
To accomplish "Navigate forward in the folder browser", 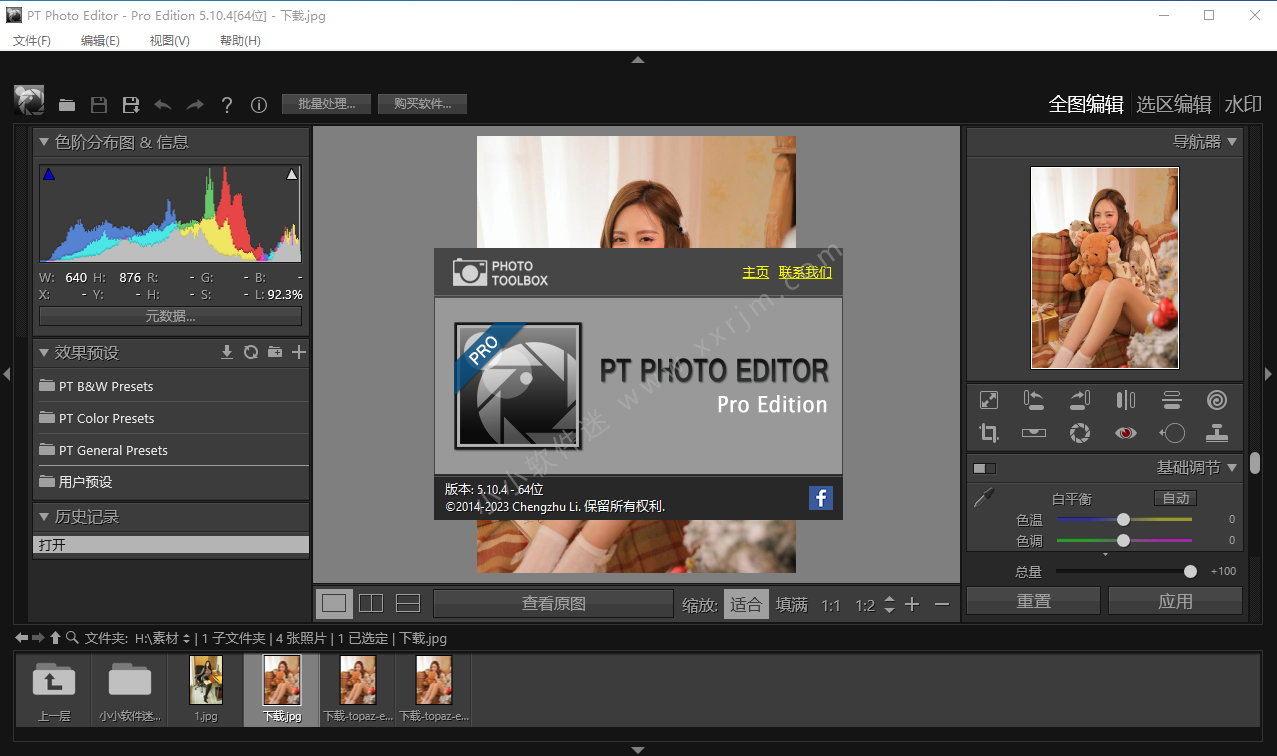I will 39,638.
